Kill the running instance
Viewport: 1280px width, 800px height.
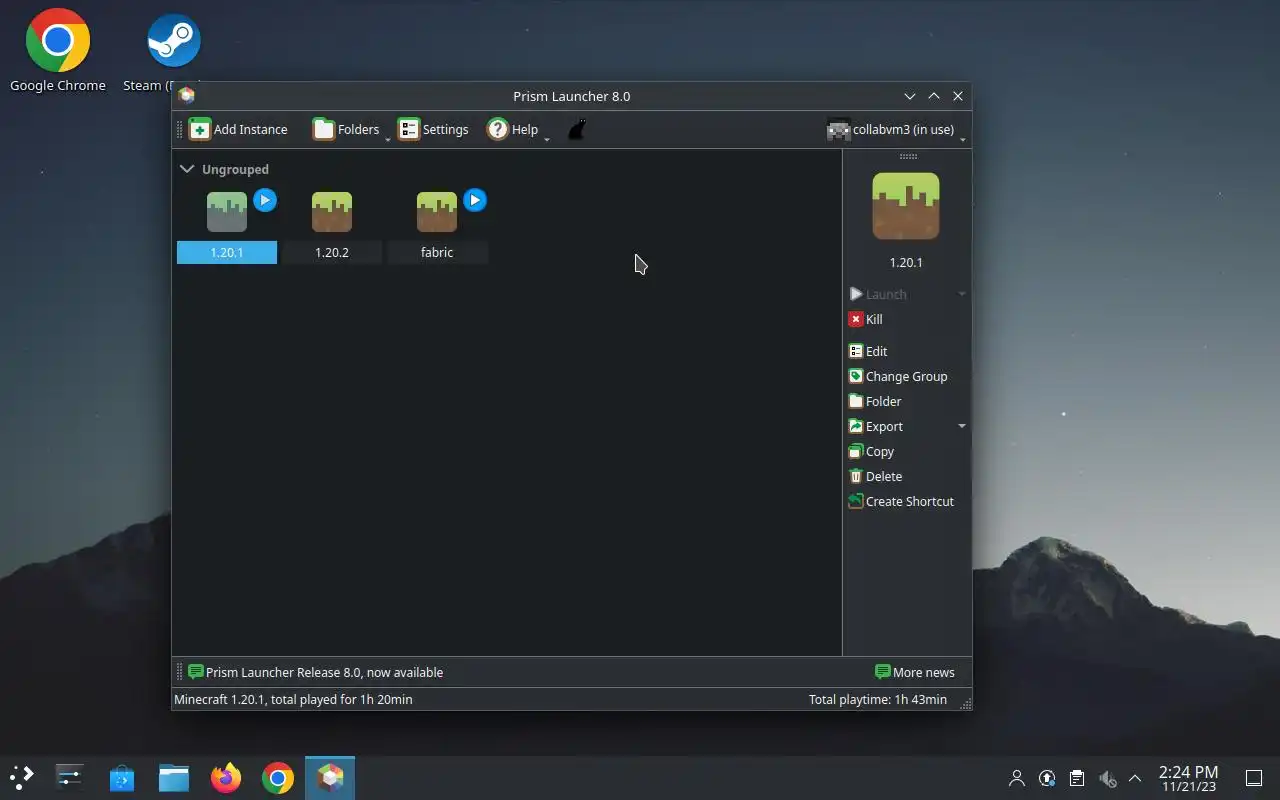pyautogui.click(x=866, y=319)
